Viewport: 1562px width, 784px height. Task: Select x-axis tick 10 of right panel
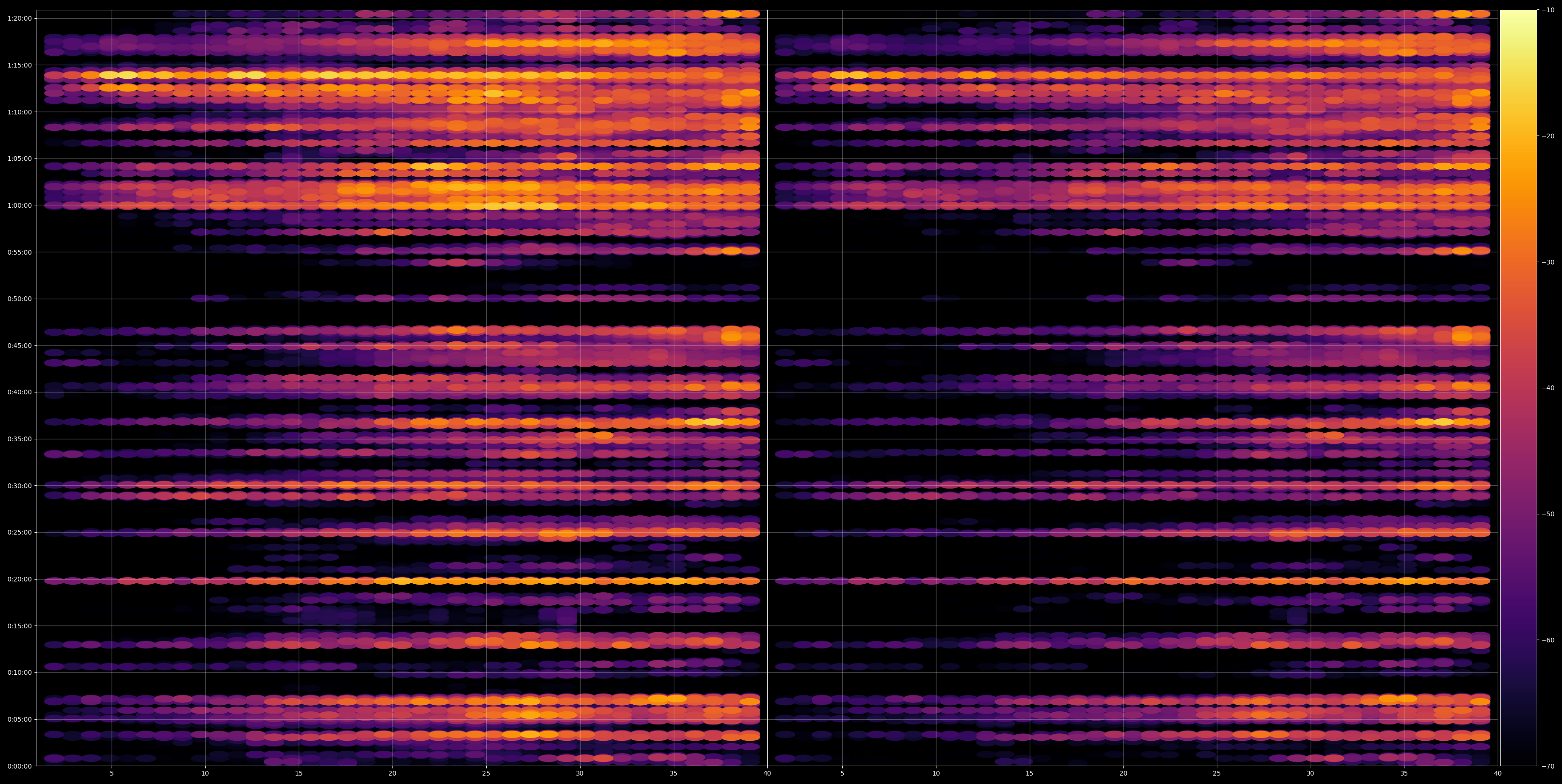(936, 773)
